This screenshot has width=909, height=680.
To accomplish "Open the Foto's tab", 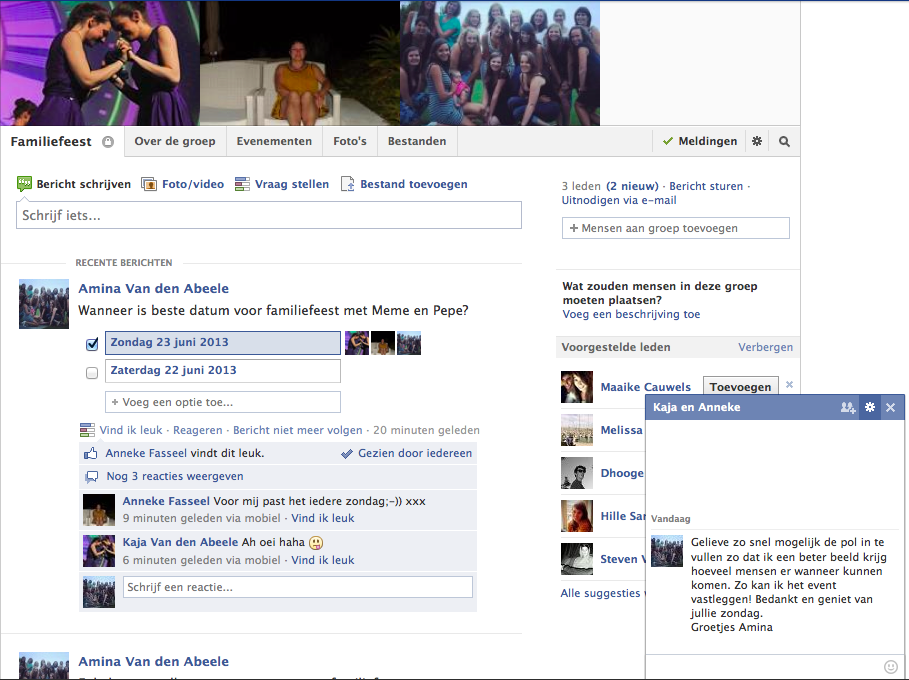I will pos(350,142).
